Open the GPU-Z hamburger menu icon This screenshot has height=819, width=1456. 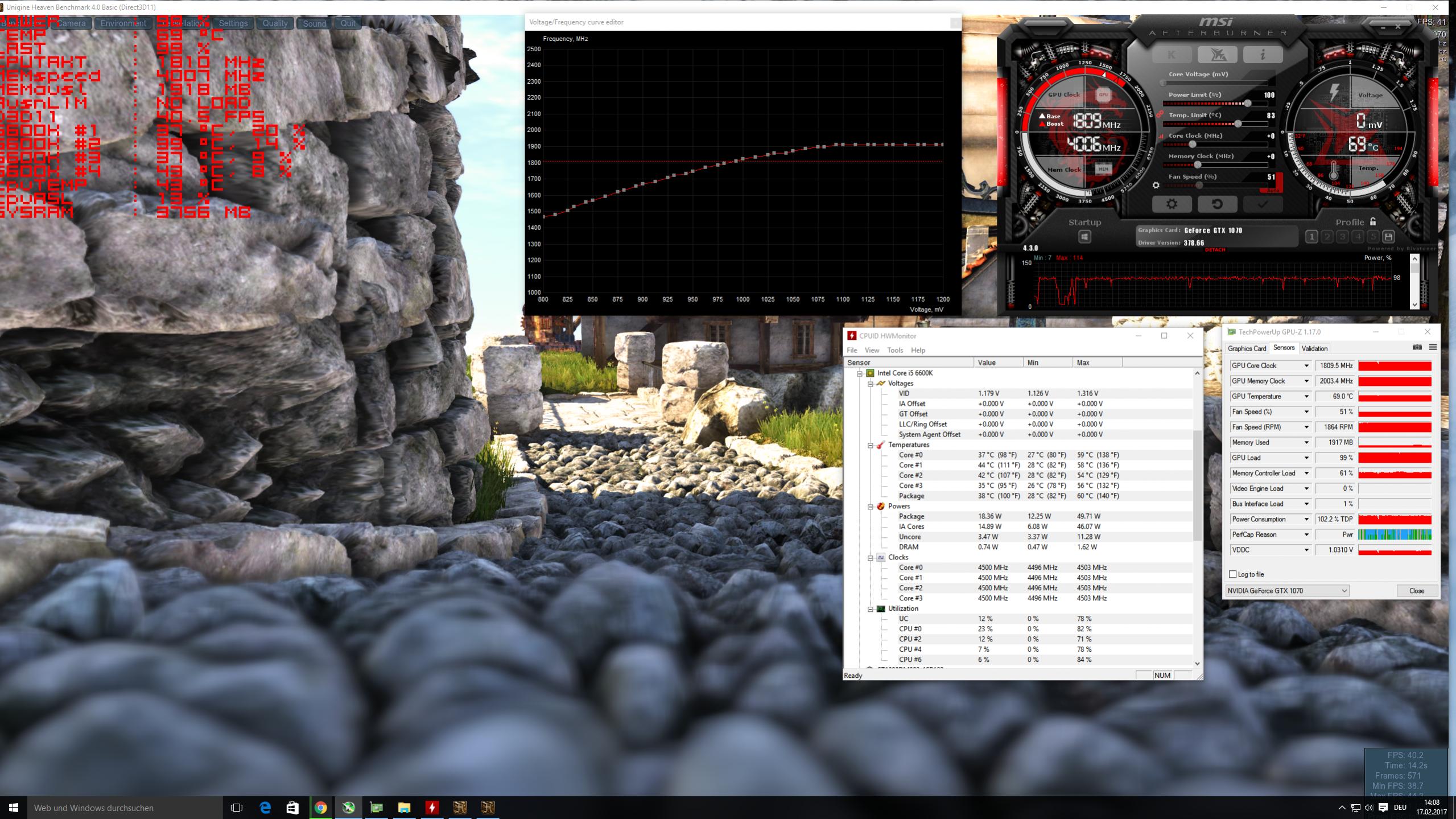point(1433,347)
